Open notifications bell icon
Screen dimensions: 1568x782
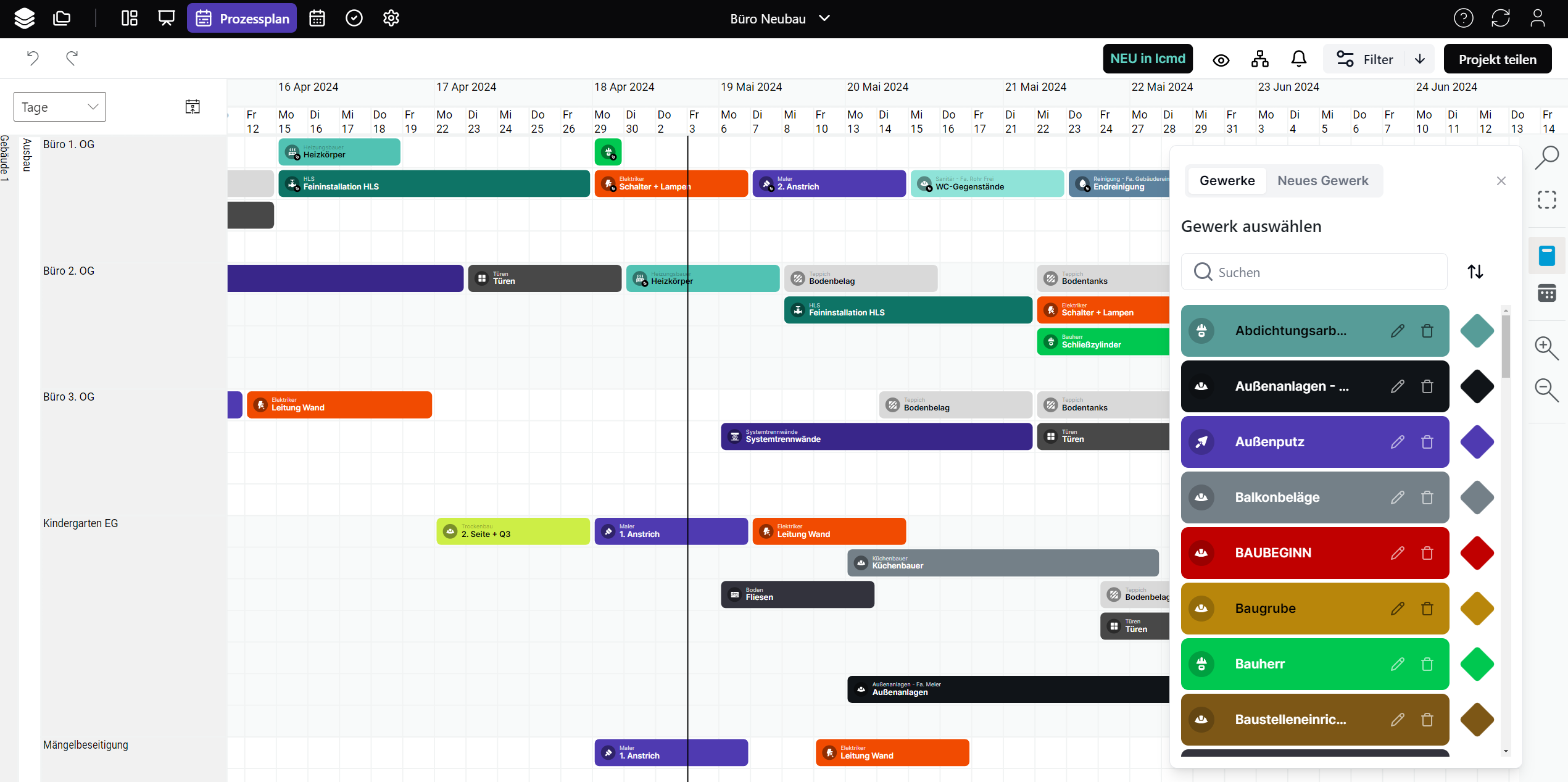point(1298,59)
